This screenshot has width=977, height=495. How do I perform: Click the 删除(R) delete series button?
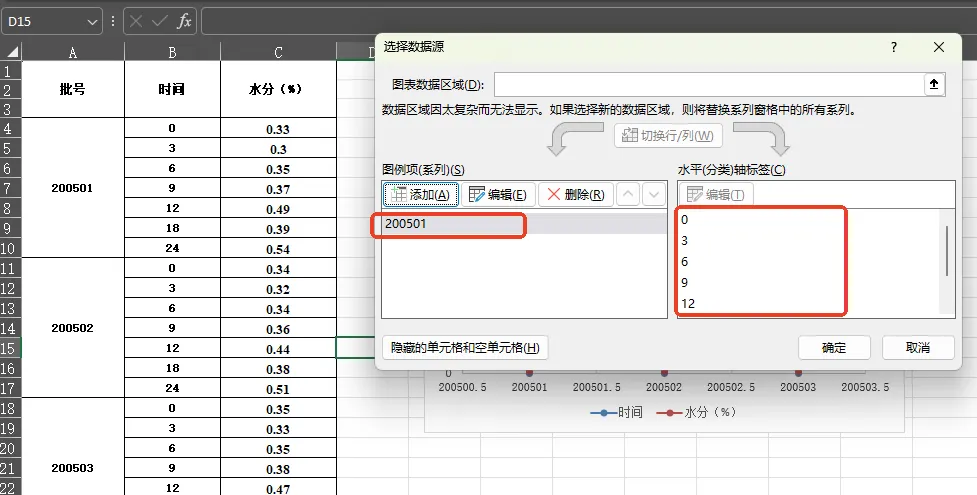coord(576,195)
